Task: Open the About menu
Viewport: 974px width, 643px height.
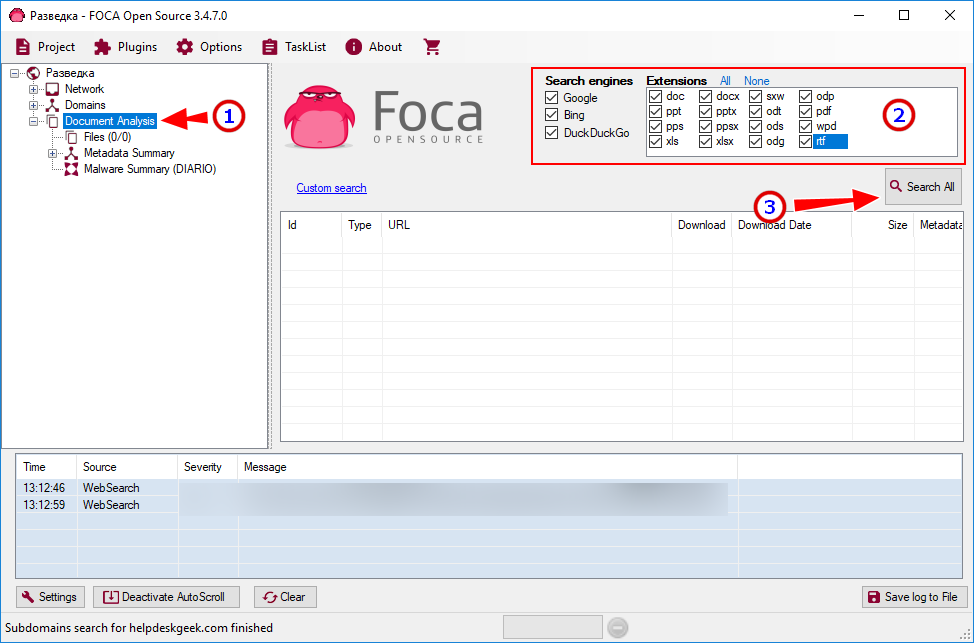Action: 374,47
